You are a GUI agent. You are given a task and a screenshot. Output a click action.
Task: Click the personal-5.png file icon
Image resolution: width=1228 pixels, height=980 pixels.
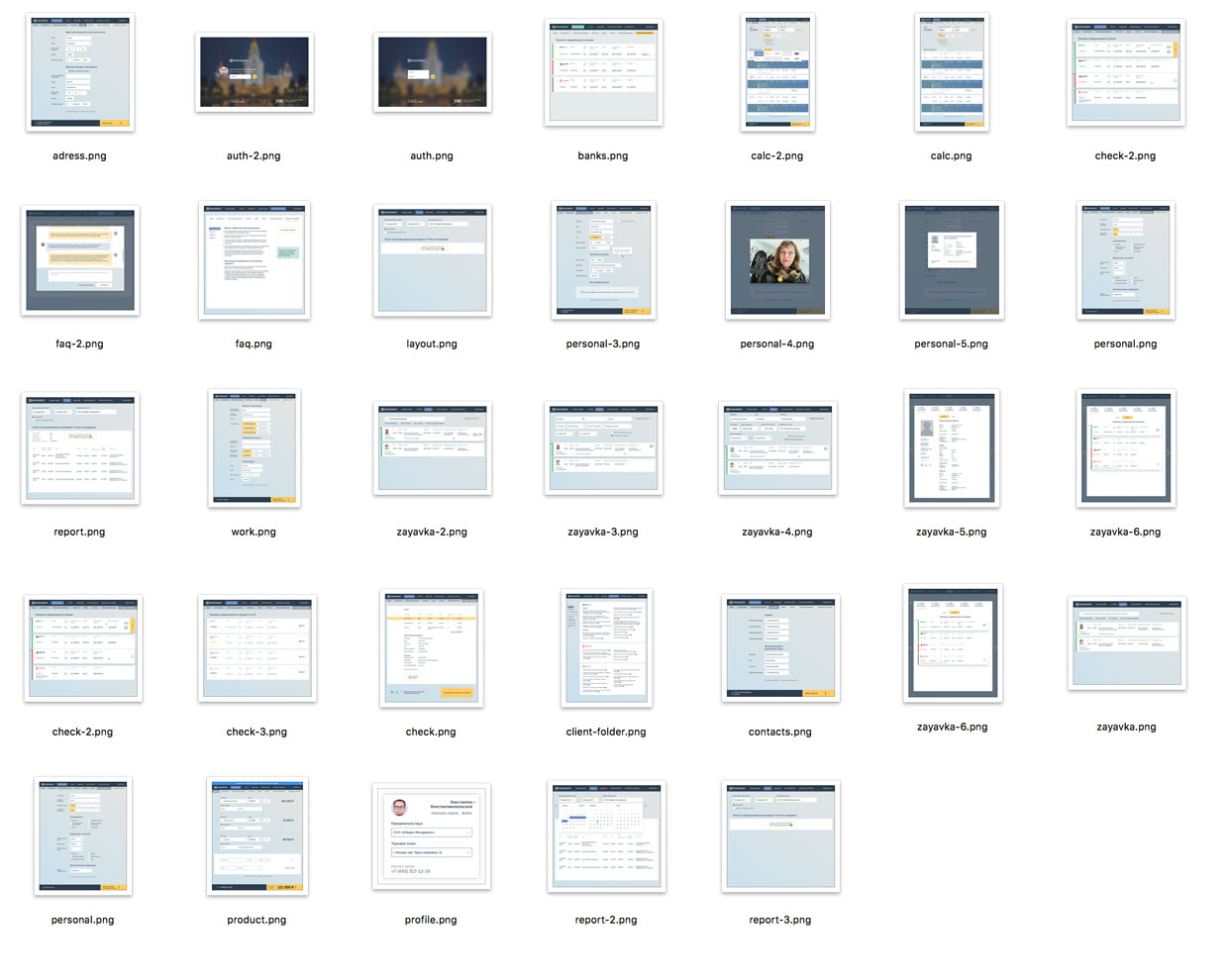(952, 260)
